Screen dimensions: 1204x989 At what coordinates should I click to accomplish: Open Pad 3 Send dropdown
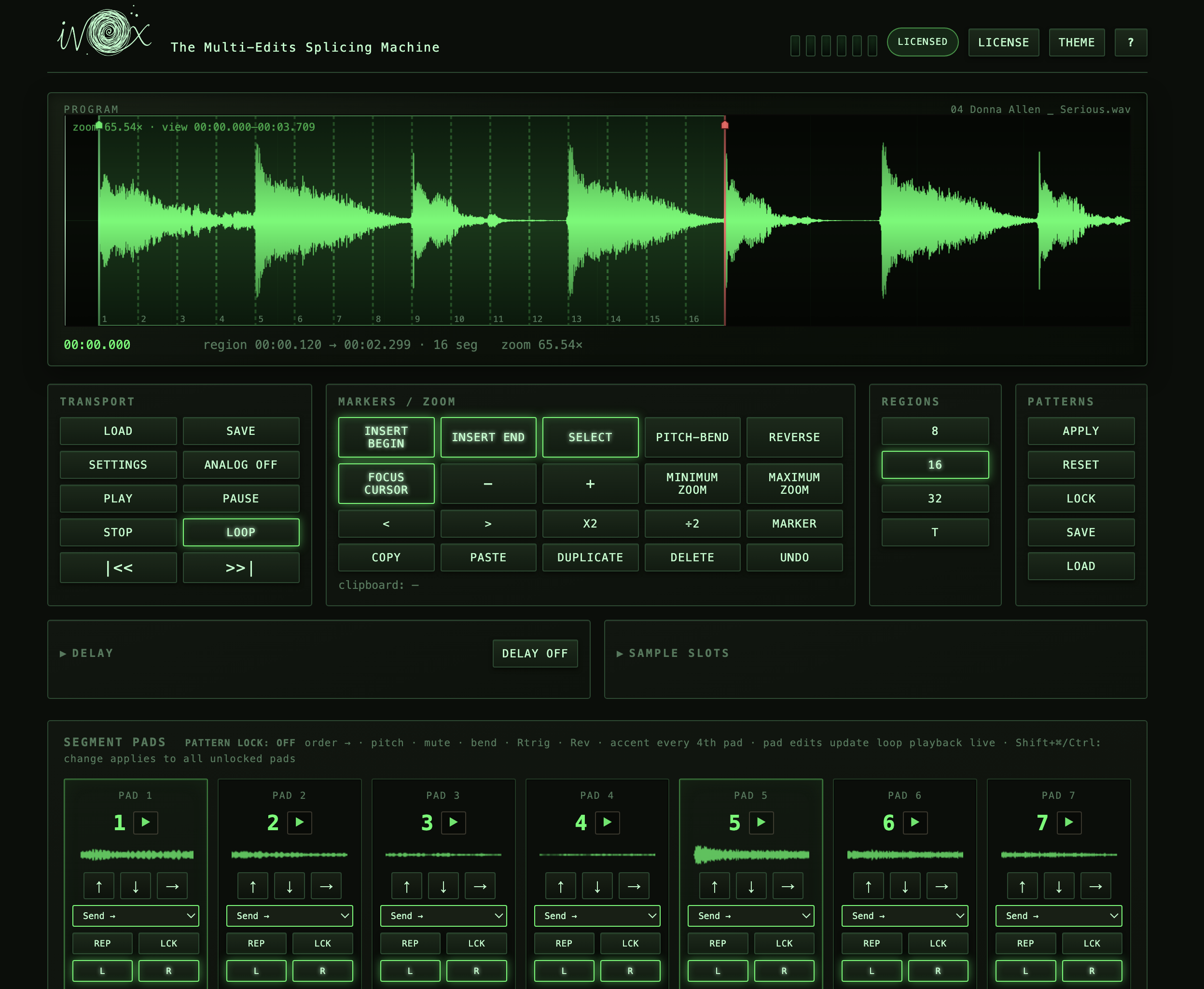click(443, 916)
